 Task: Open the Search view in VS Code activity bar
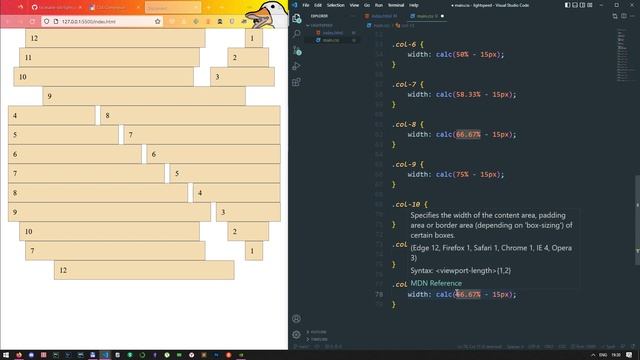click(x=297, y=34)
